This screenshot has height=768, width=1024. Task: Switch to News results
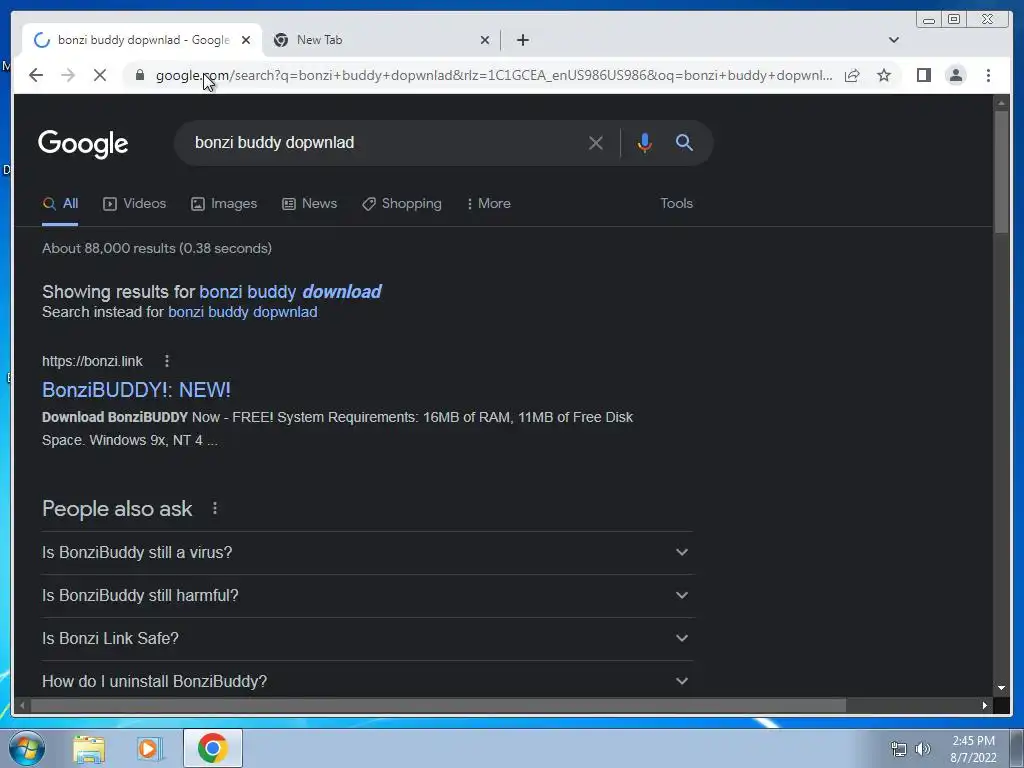click(310, 204)
